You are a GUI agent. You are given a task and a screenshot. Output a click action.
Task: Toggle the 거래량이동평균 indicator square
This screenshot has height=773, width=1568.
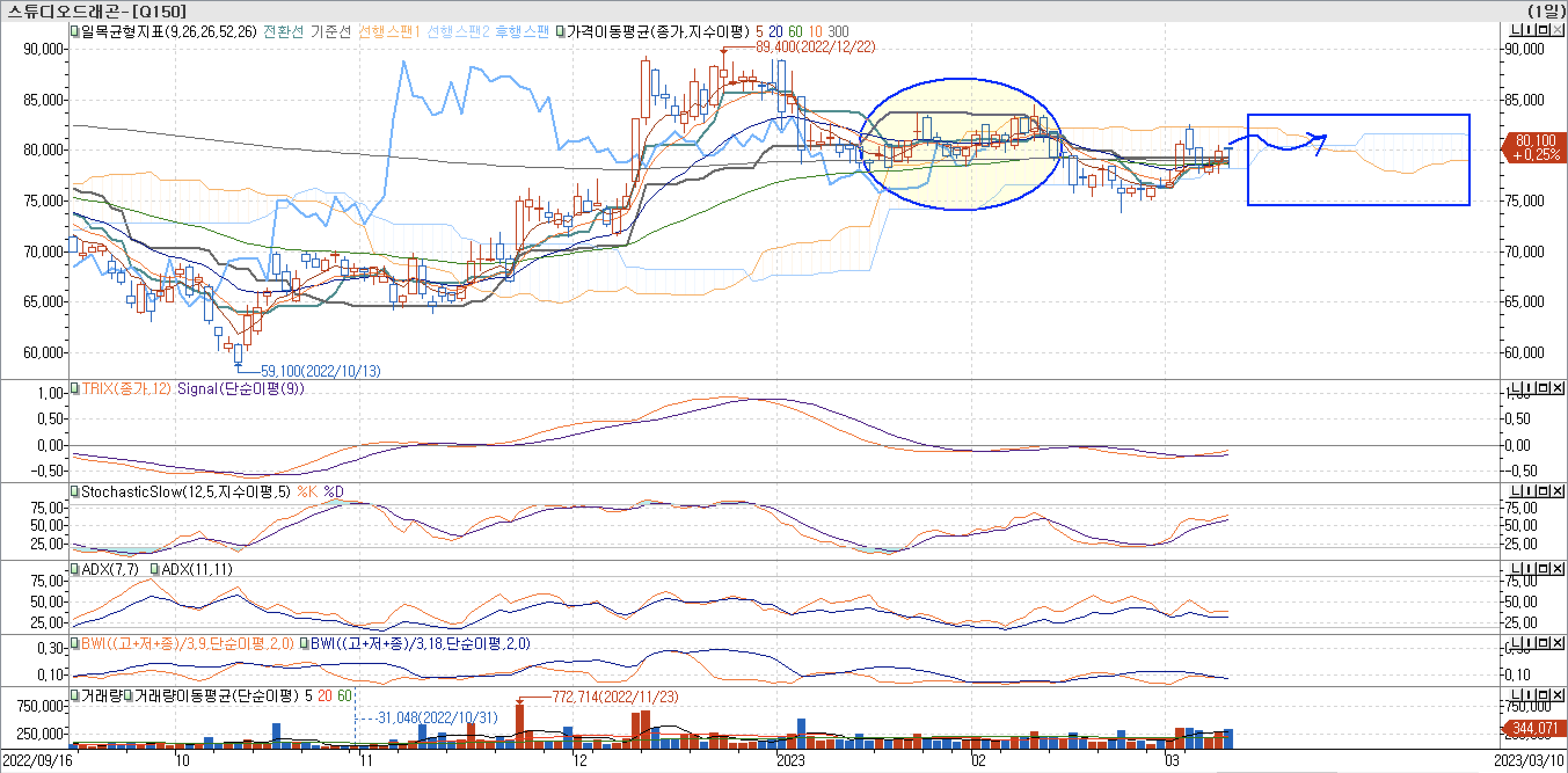tap(129, 696)
